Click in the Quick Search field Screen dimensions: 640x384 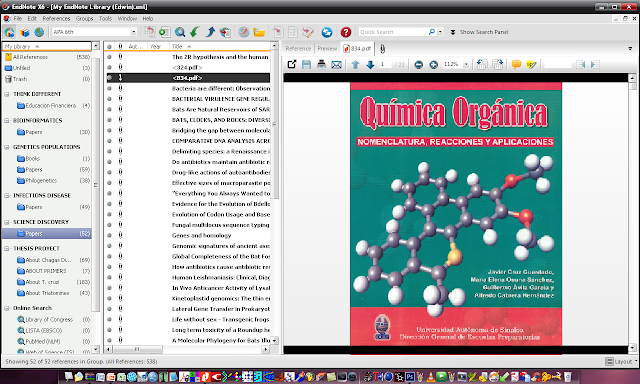point(393,32)
